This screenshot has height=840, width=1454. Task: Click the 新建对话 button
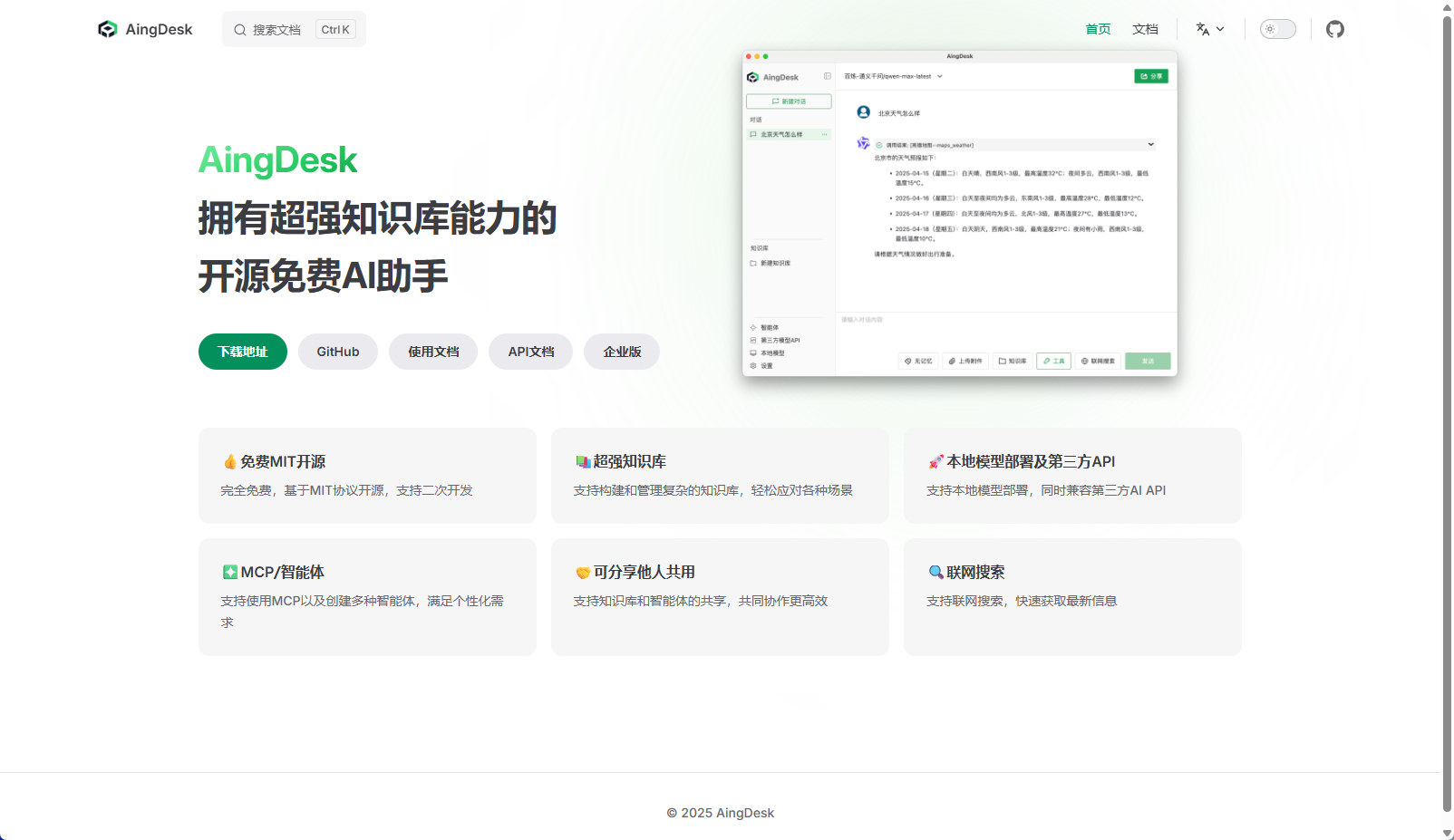(788, 101)
